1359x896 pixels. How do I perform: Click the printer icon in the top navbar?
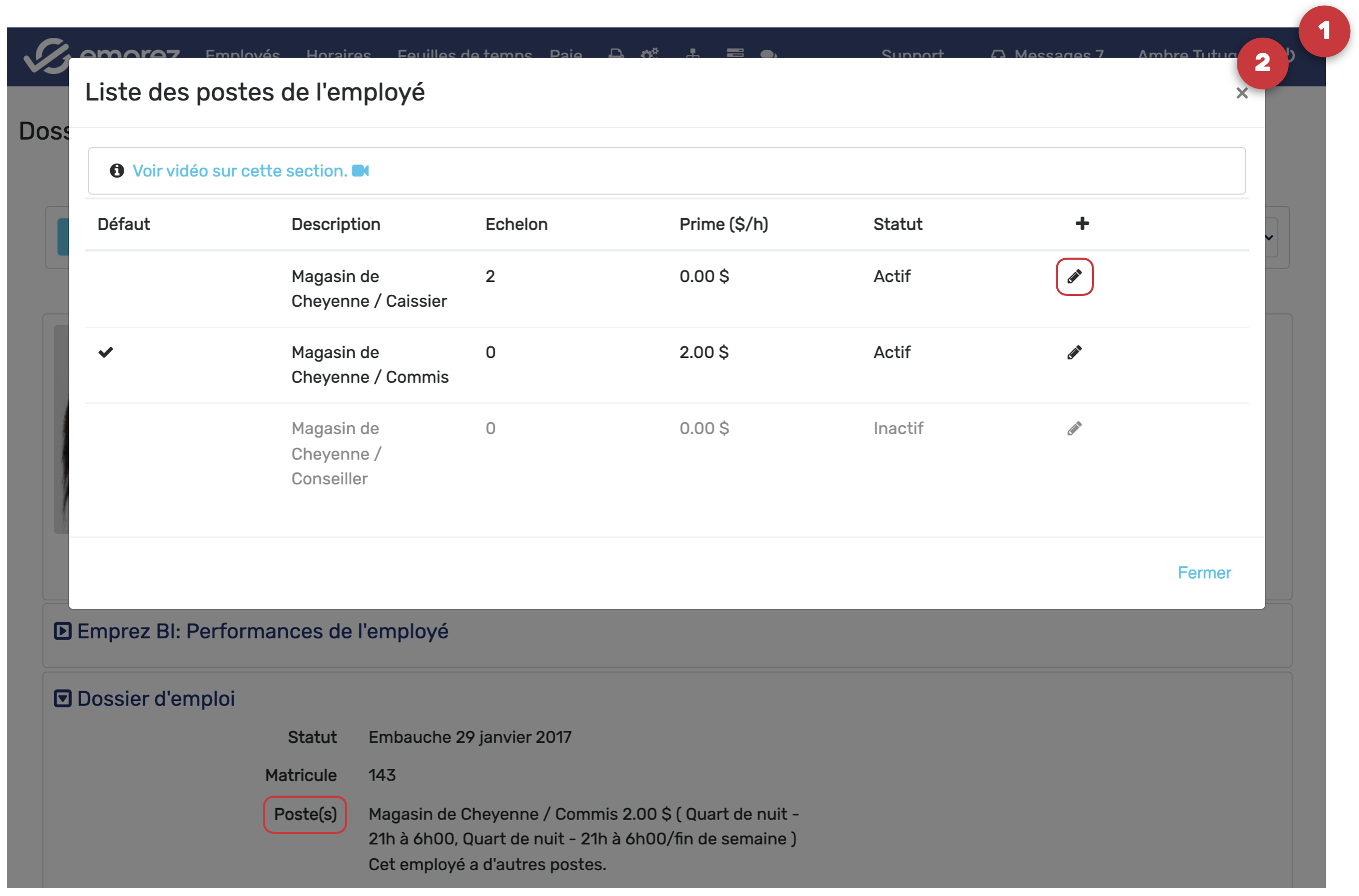point(615,54)
